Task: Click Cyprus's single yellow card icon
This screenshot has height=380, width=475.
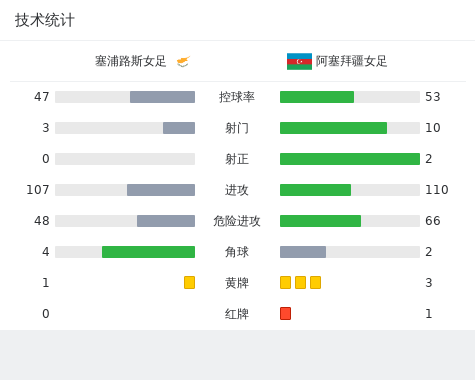Action: tap(189, 282)
